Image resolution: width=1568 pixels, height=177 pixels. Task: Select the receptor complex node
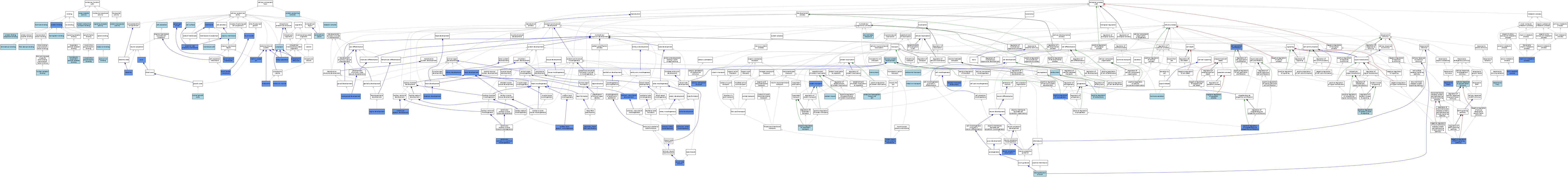[x=331, y=25]
